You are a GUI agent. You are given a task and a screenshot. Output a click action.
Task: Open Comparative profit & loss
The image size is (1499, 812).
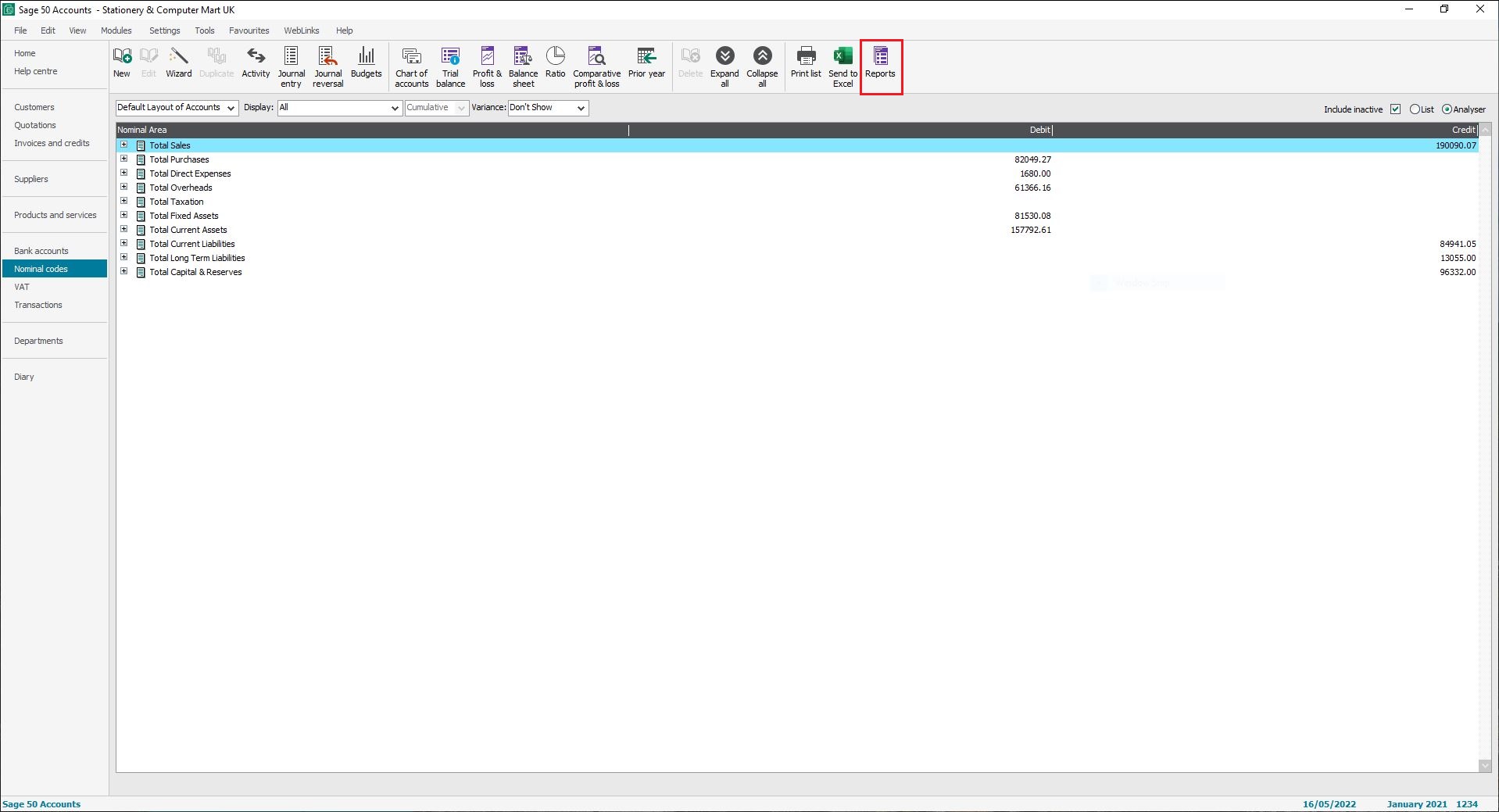[x=596, y=66]
